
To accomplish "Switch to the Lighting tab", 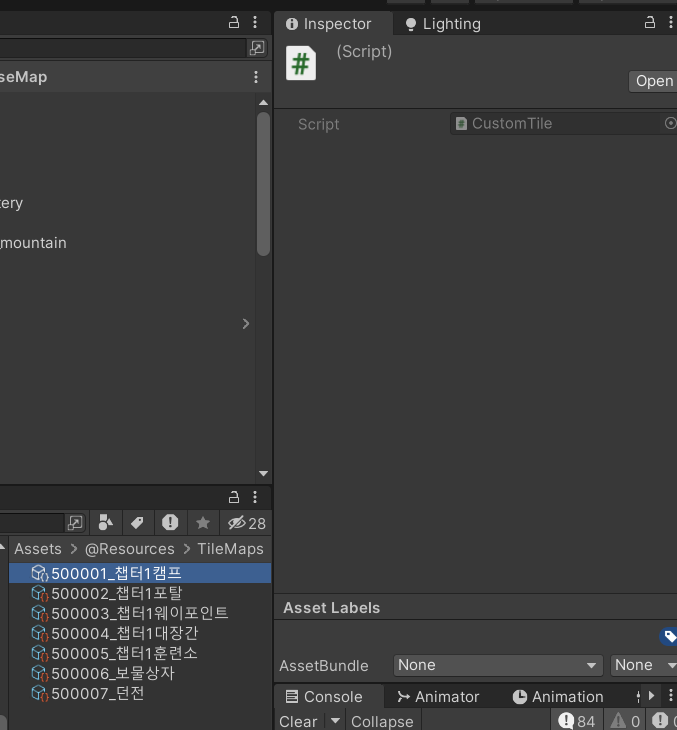I will [443, 24].
